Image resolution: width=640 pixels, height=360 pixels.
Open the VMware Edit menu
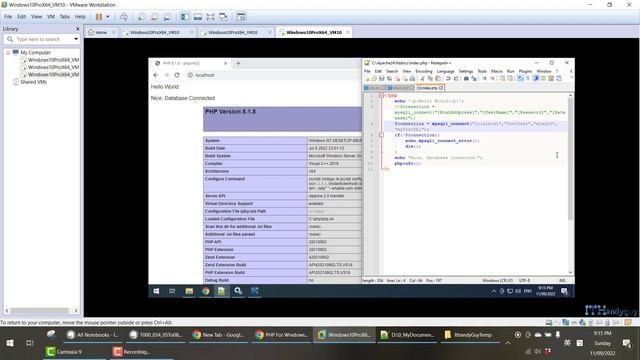tap(21, 17)
